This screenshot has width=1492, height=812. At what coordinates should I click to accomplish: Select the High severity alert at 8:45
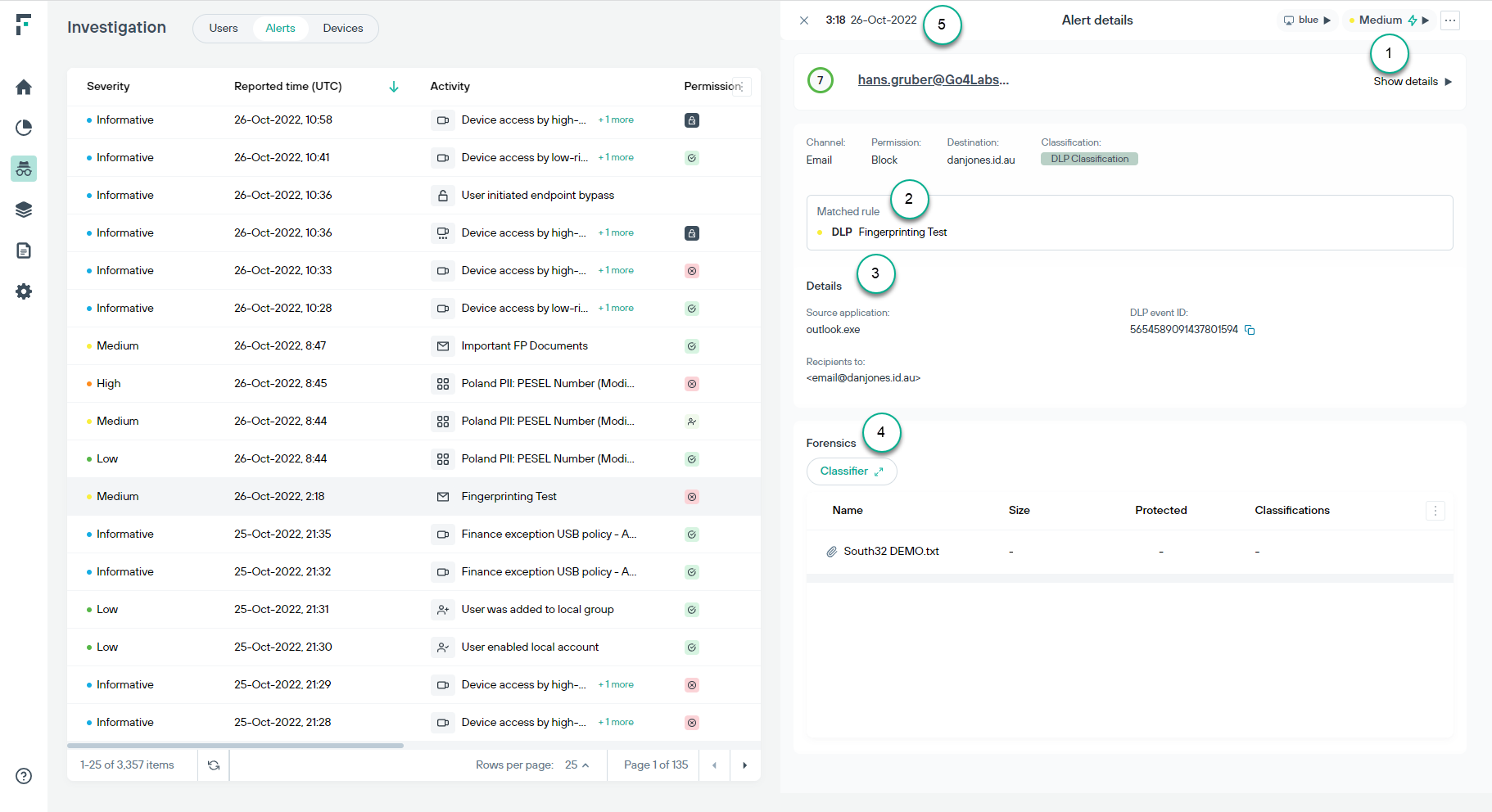(x=414, y=384)
